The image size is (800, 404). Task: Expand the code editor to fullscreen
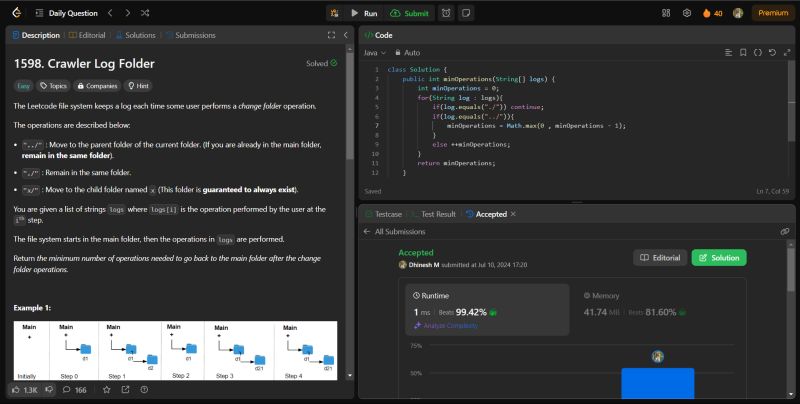[x=788, y=52]
